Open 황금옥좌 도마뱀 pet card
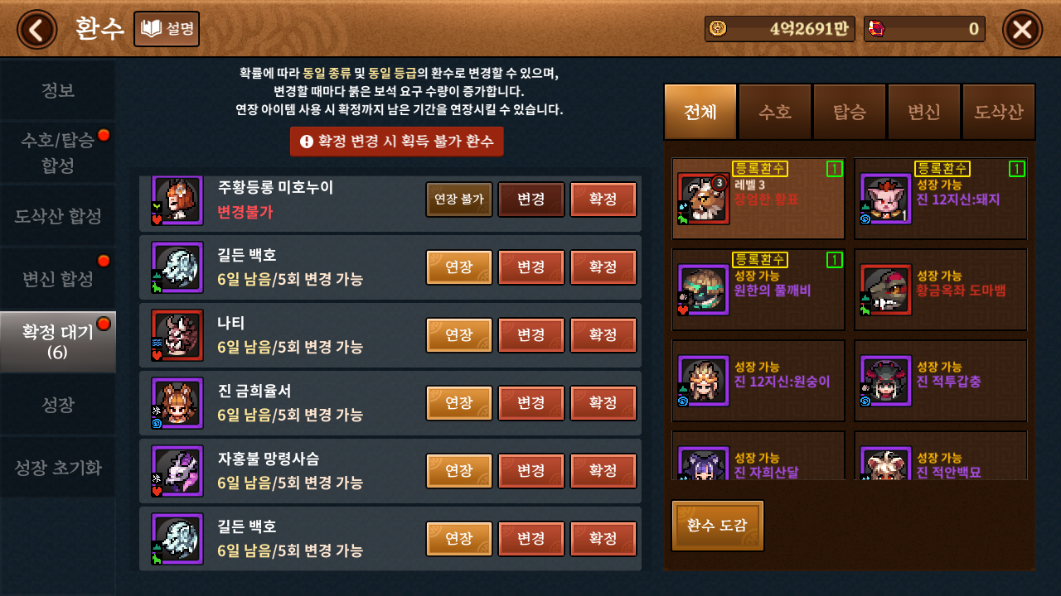 pyautogui.click(x=941, y=290)
